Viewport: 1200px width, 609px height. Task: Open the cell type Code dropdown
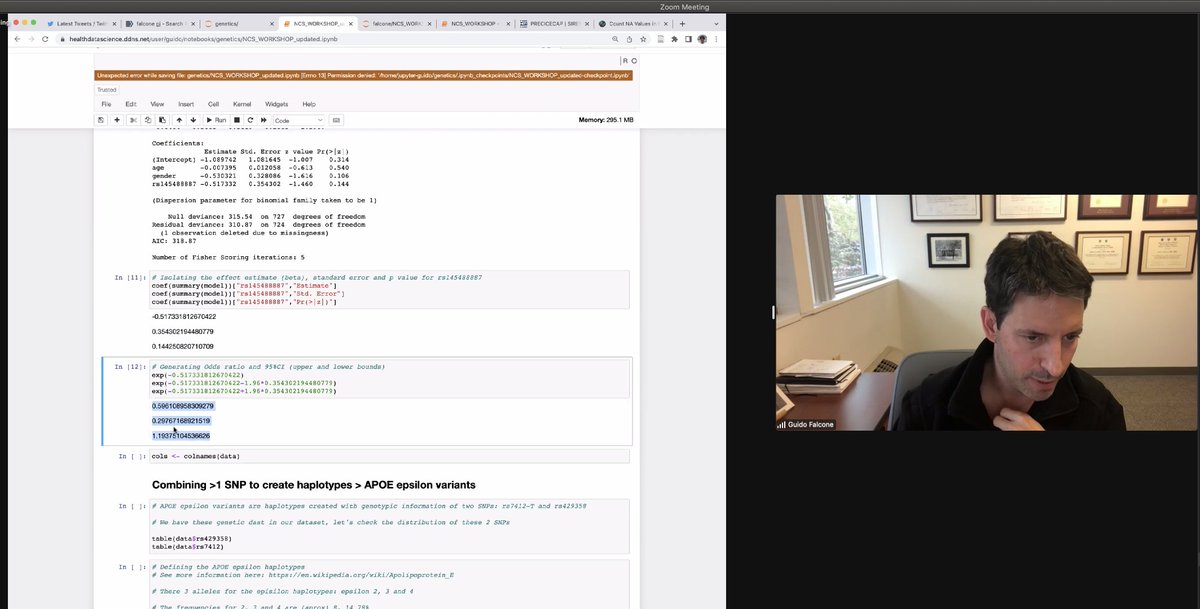pyautogui.click(x=298, y=120)
